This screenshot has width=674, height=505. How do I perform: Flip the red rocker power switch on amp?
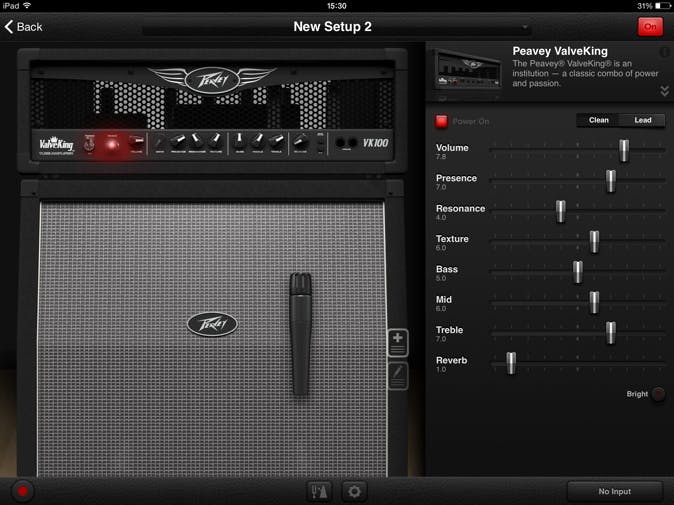click(x=136, y=143)
